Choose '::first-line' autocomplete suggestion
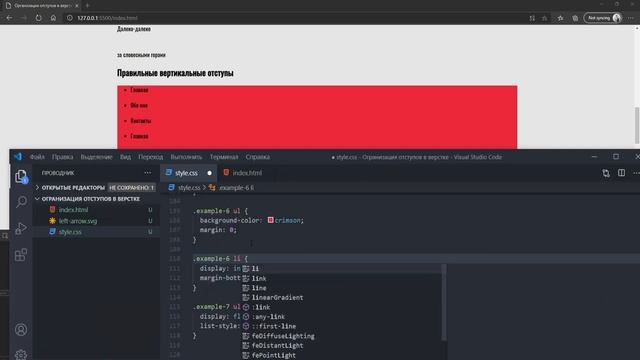This screenshot has width=640, height=360. (x=341, y=326)
